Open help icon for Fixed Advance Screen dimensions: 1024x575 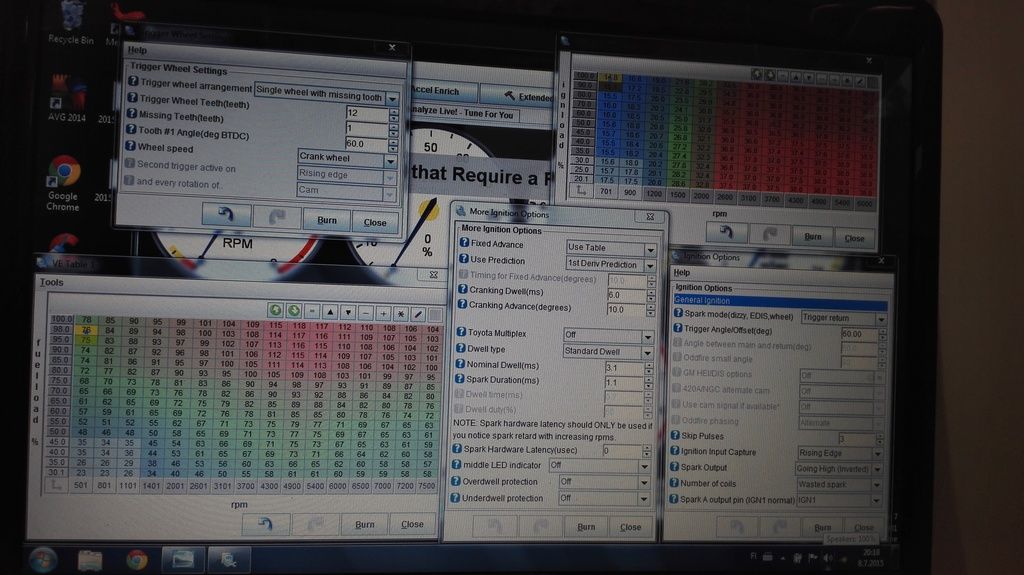464,242
